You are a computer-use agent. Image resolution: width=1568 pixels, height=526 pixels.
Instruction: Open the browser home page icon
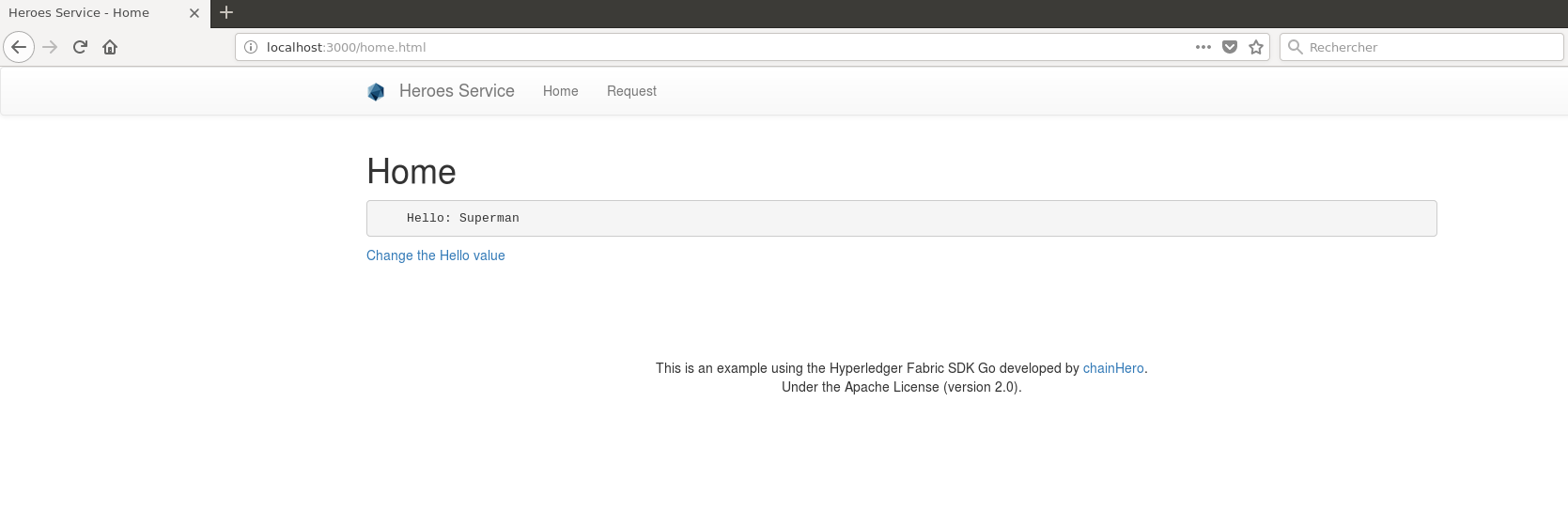coord(110,47)
